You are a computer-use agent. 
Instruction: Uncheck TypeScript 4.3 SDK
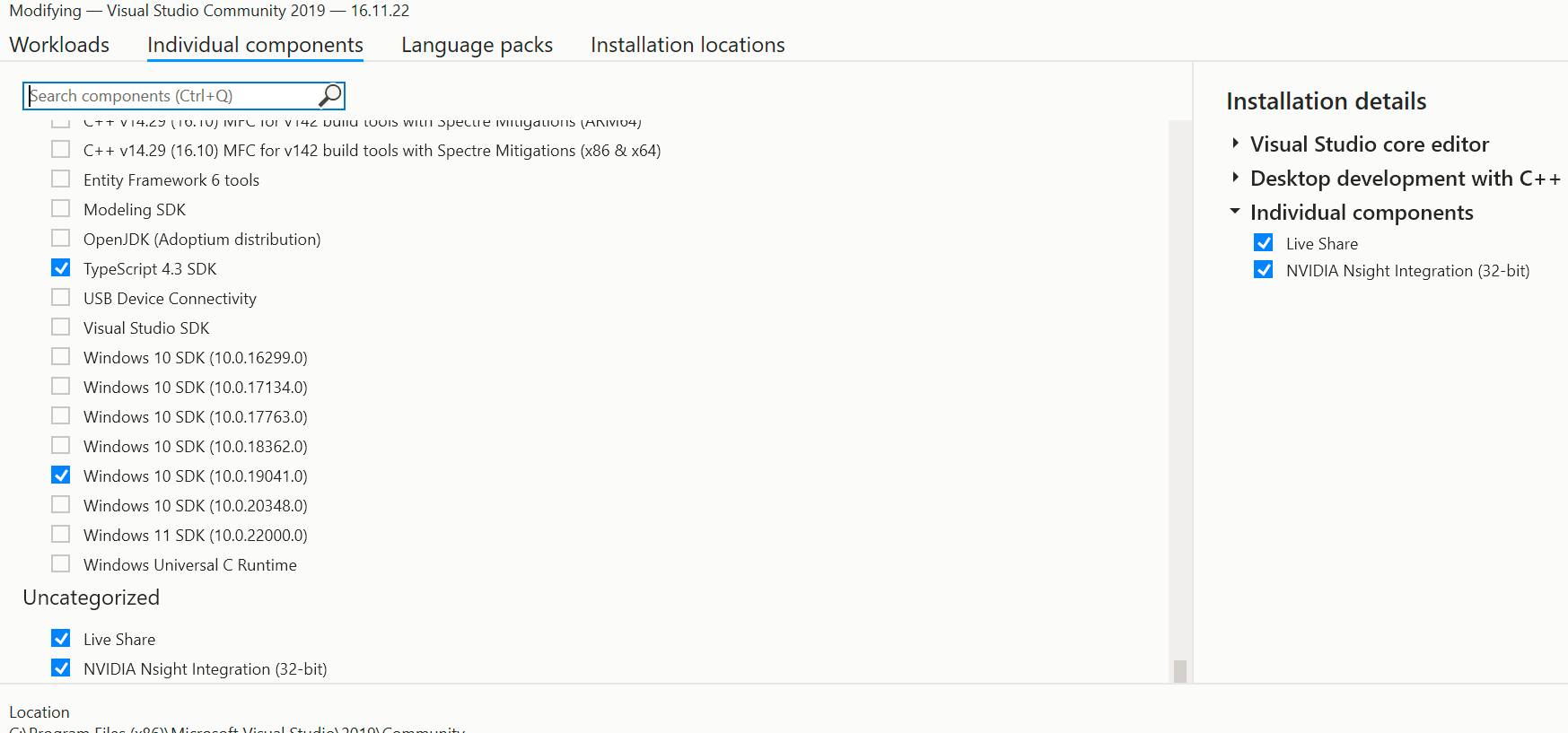tap(61, 267)
